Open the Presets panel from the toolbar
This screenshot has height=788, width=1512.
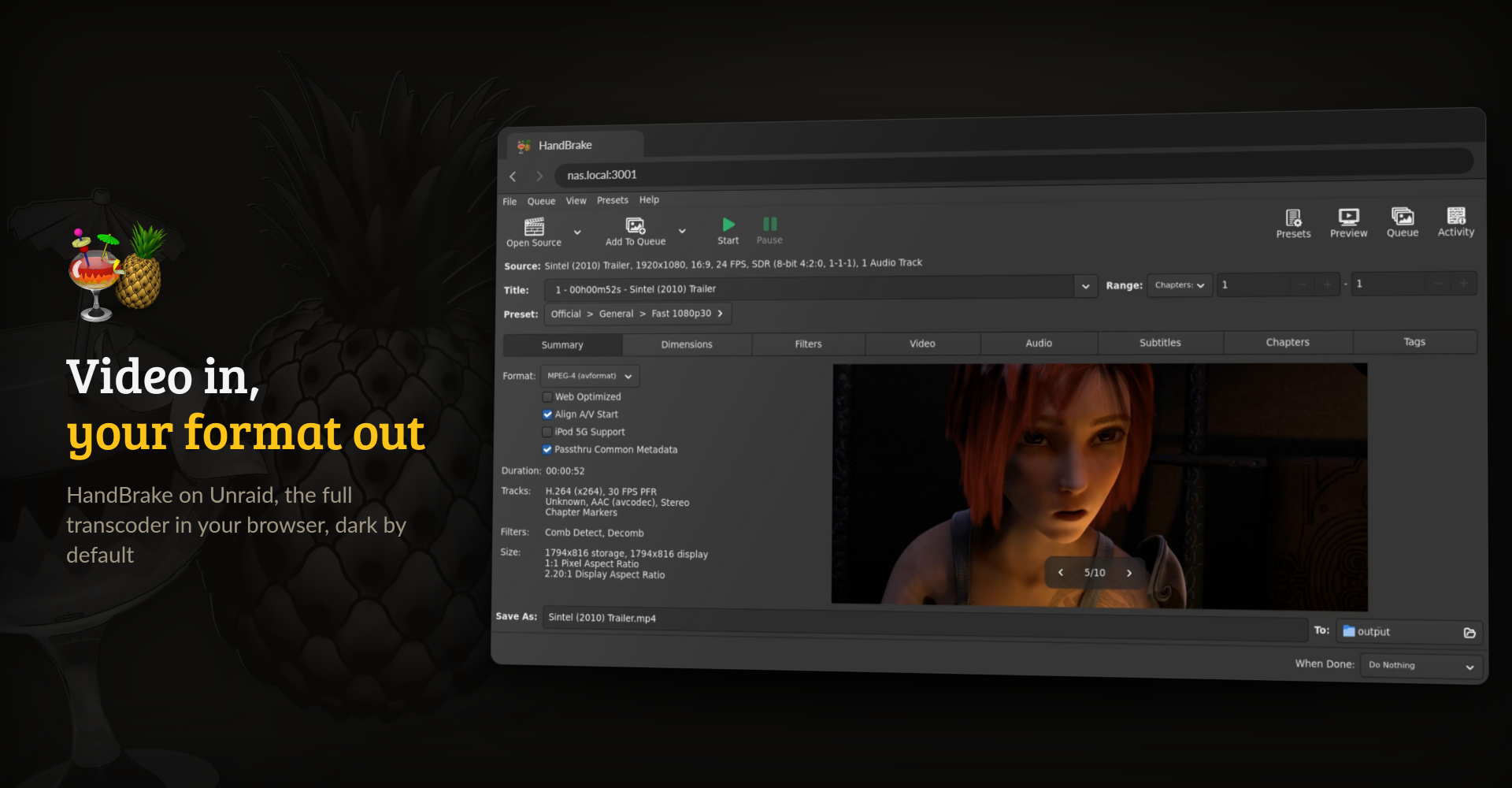point(1294,217)
